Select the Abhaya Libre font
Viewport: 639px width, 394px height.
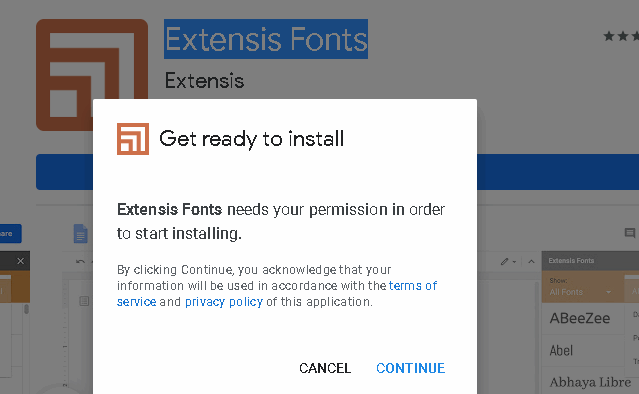point(590,382)
